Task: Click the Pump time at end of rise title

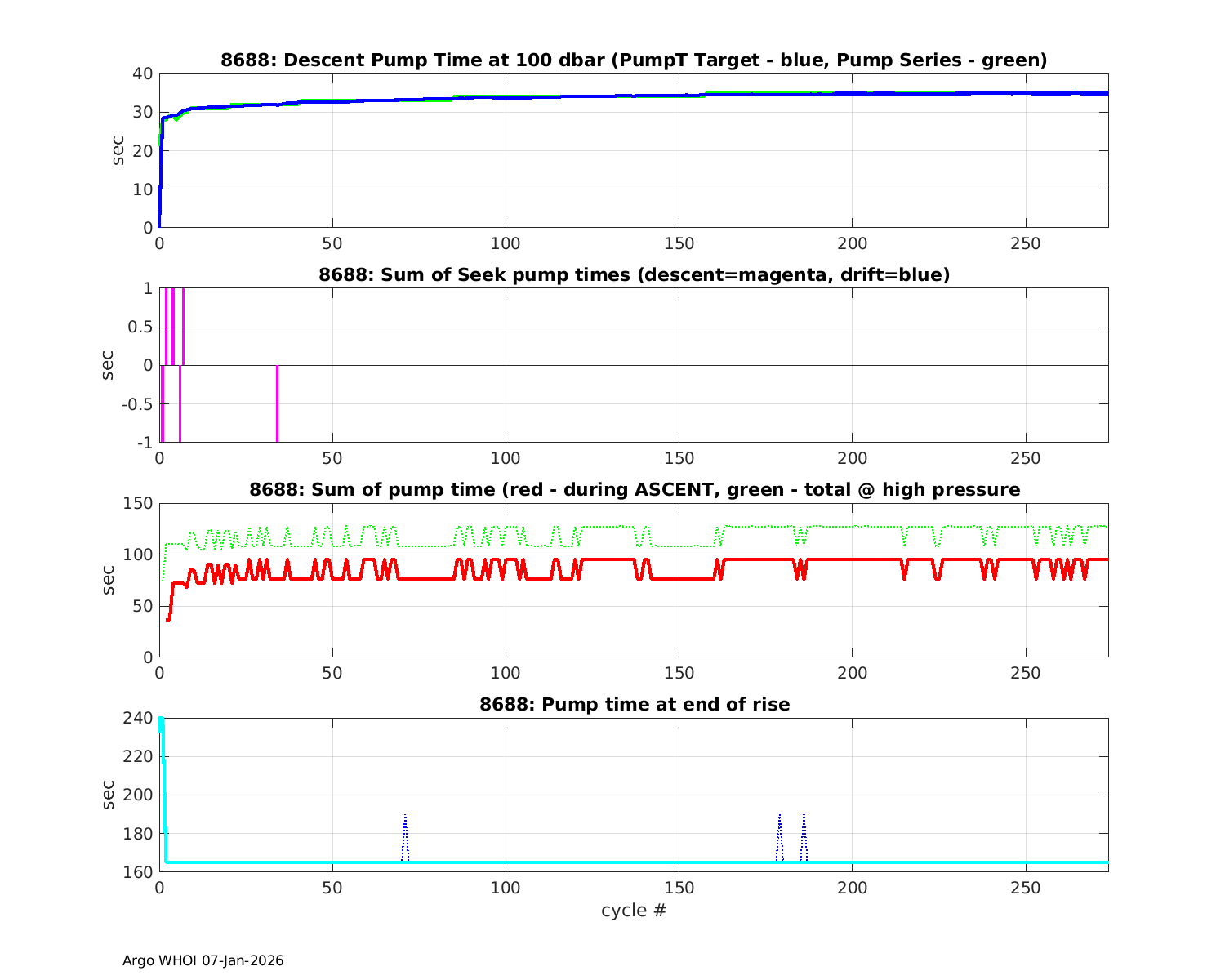Action: 634,704
